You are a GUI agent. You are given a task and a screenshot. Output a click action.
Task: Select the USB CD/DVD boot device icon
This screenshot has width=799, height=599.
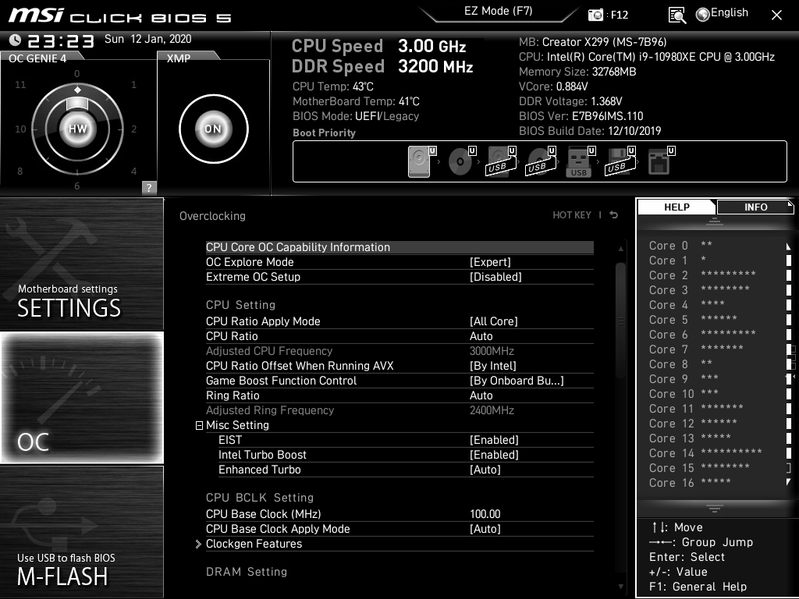pos(541,161)
